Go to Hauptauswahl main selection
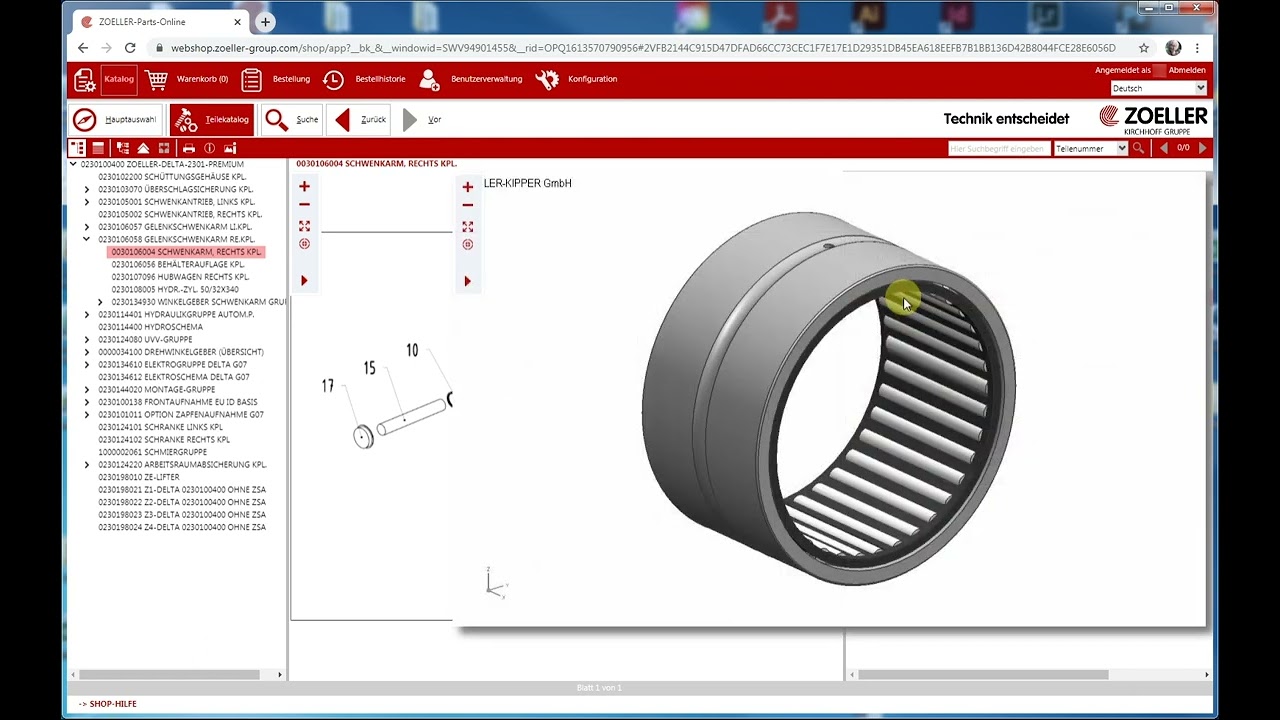Image resolution: width=1280 pixels, height=720 pixels. coord(115,120)
